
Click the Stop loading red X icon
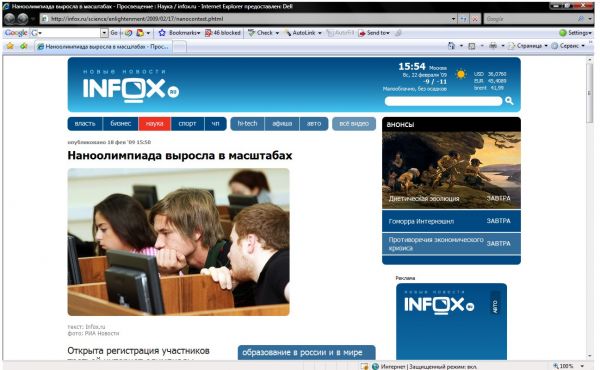(x=474, y=19)
